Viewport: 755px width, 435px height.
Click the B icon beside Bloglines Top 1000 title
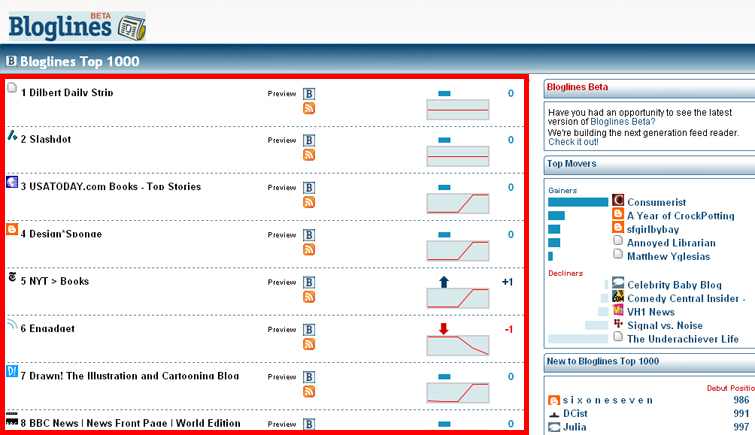click(11, 61)
